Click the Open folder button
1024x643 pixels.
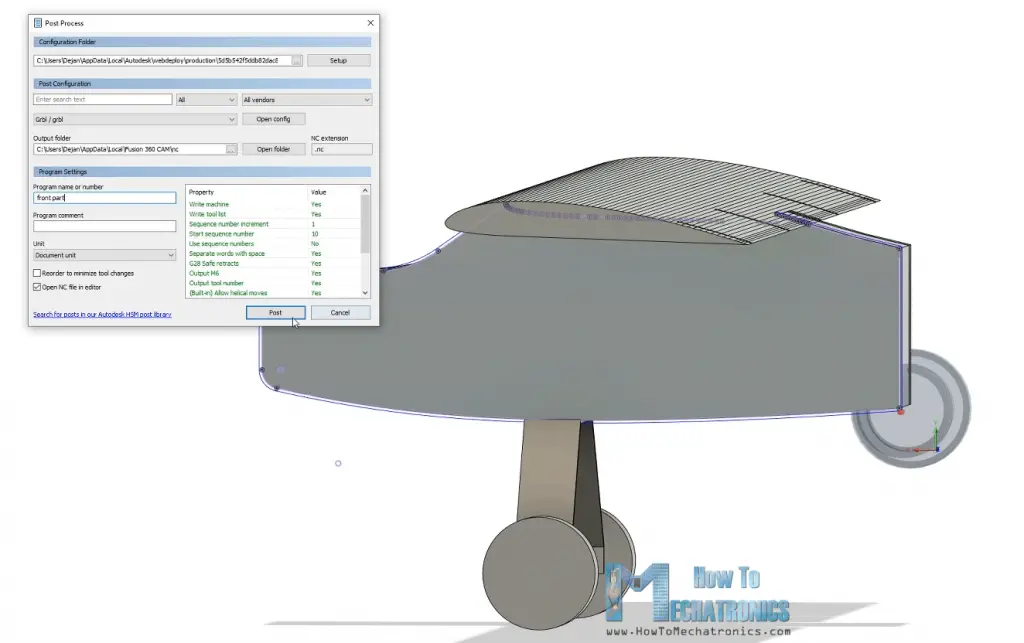pyautogui.click(x=273, y=147)
